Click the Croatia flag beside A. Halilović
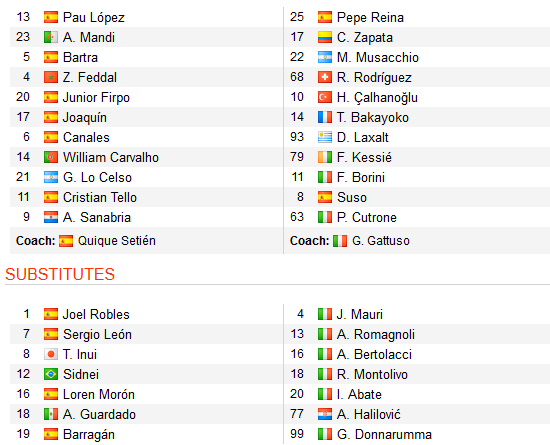Viewport: 550px width, 445px height. click(325, 414)
